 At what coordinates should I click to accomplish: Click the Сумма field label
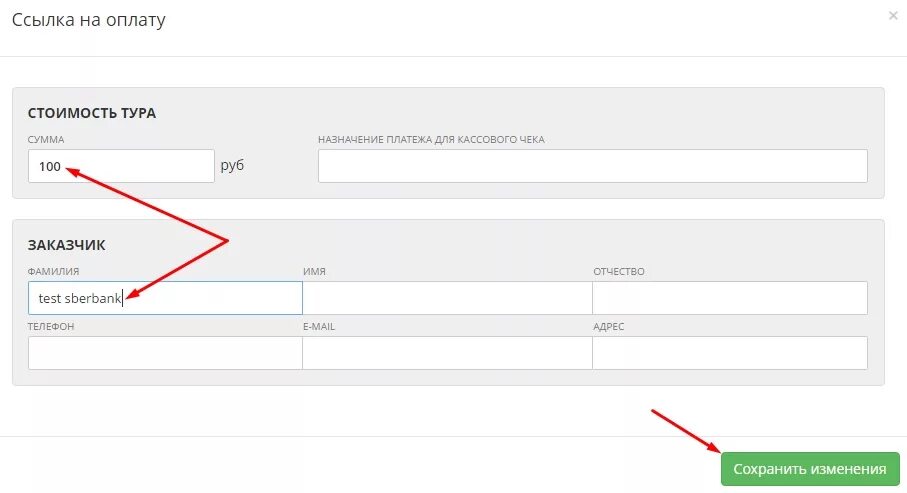coord(46,139)
